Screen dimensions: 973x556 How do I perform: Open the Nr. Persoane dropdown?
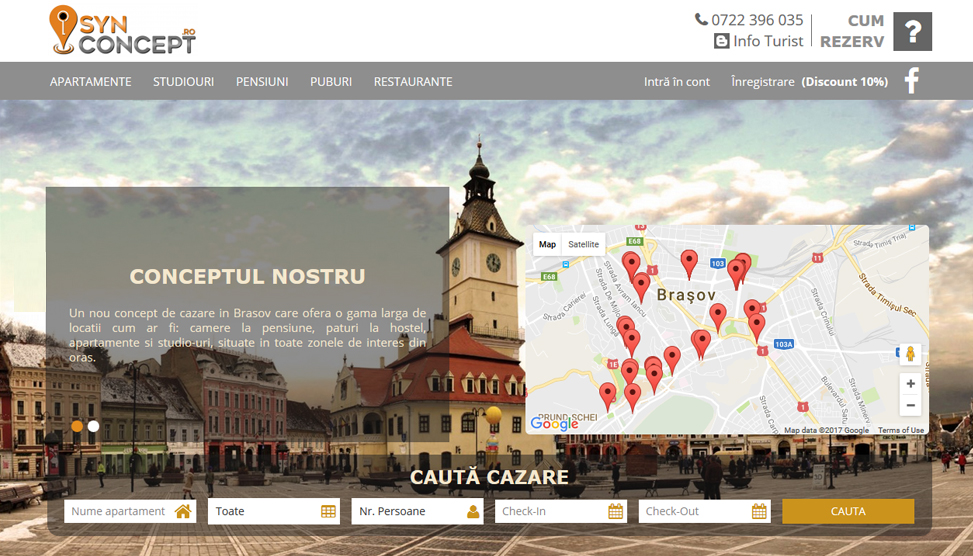[418, 511]
